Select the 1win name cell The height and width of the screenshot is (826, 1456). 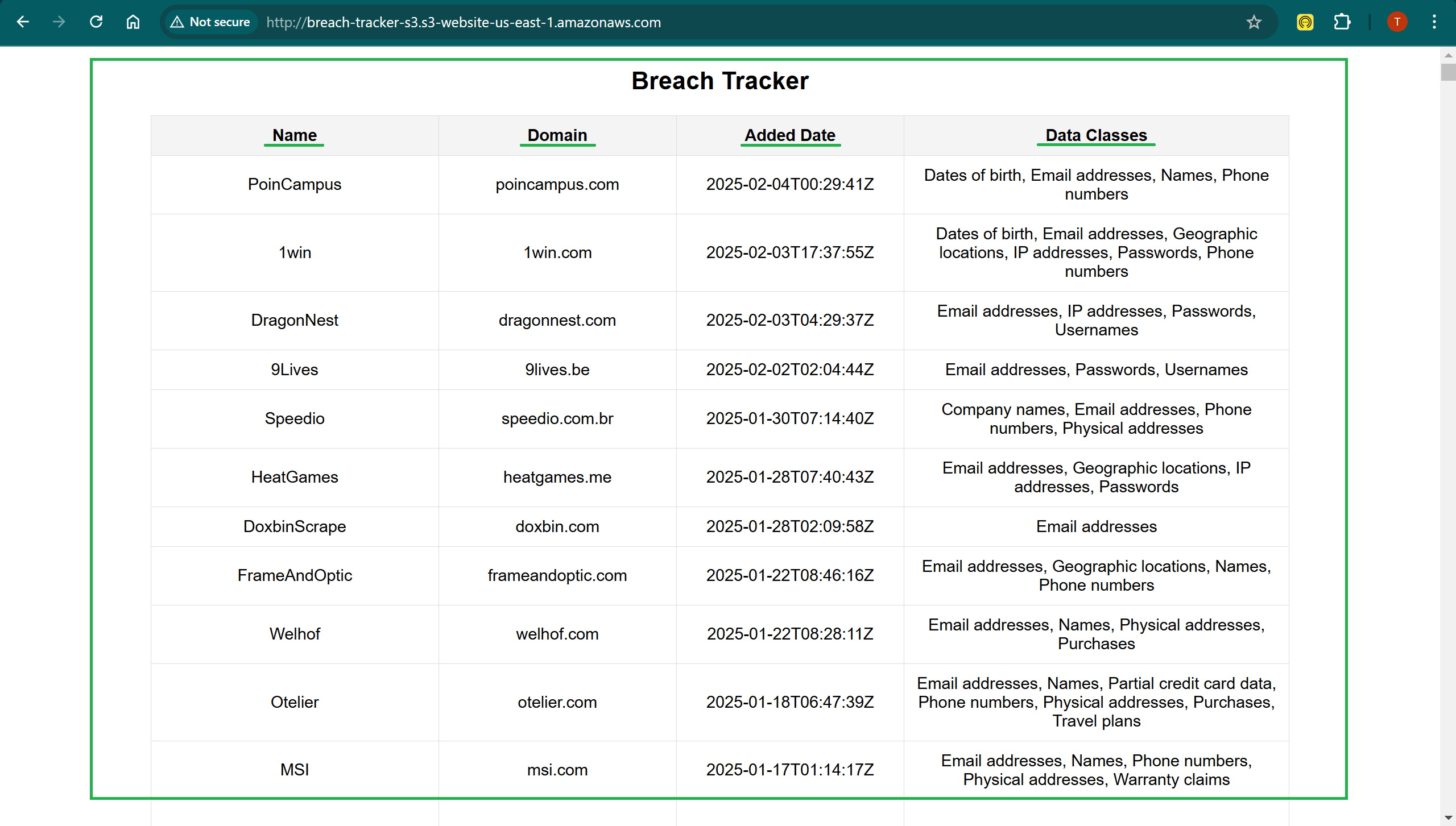[295, 252]
